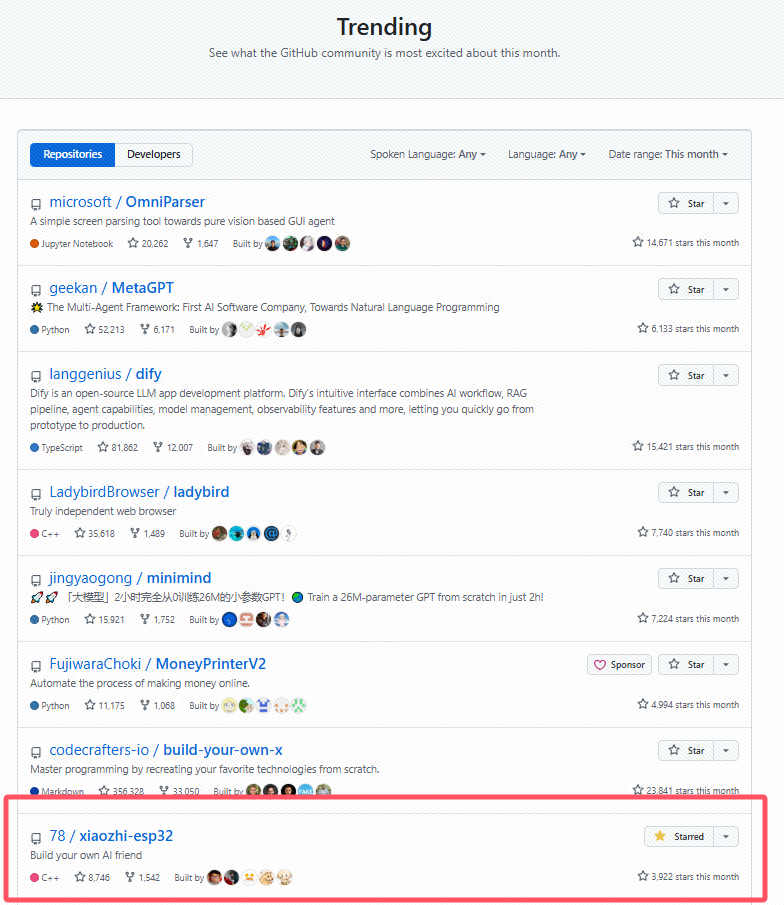Click first contributor avatar of MetaGPT
The height and width of the screenshot is (905, 784).
229,330
